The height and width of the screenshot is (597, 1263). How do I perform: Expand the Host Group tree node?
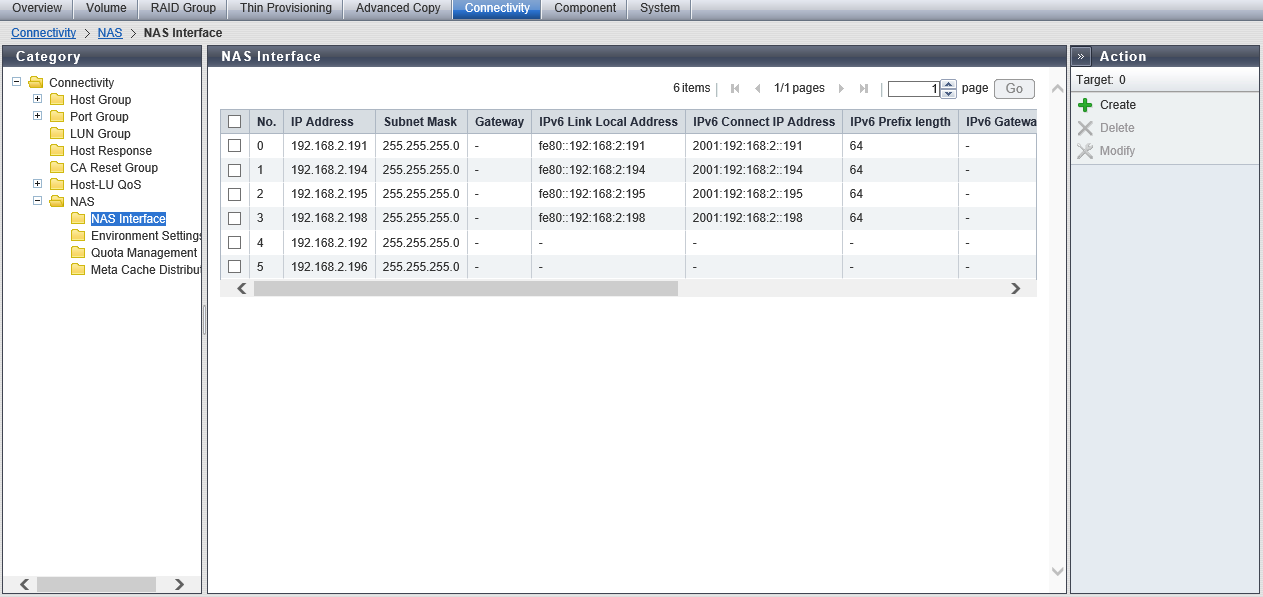tap(38, 99)
